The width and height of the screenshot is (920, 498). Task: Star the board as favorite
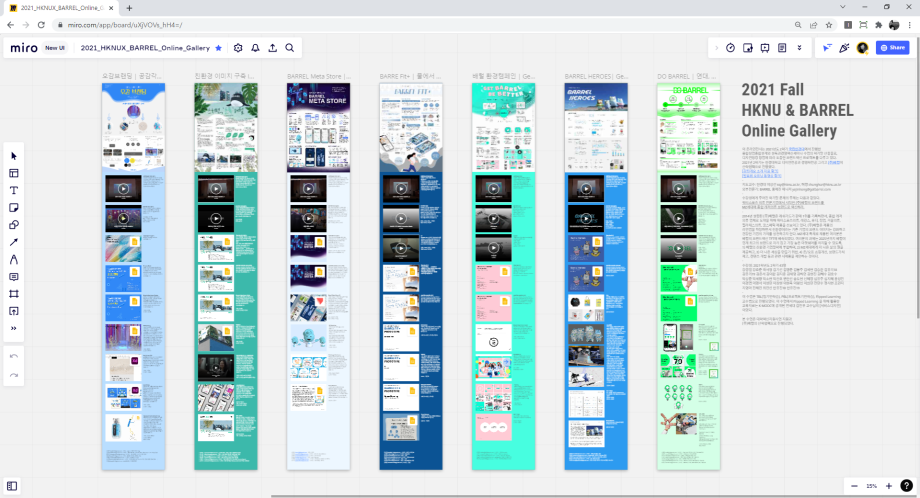click(219, 47)
